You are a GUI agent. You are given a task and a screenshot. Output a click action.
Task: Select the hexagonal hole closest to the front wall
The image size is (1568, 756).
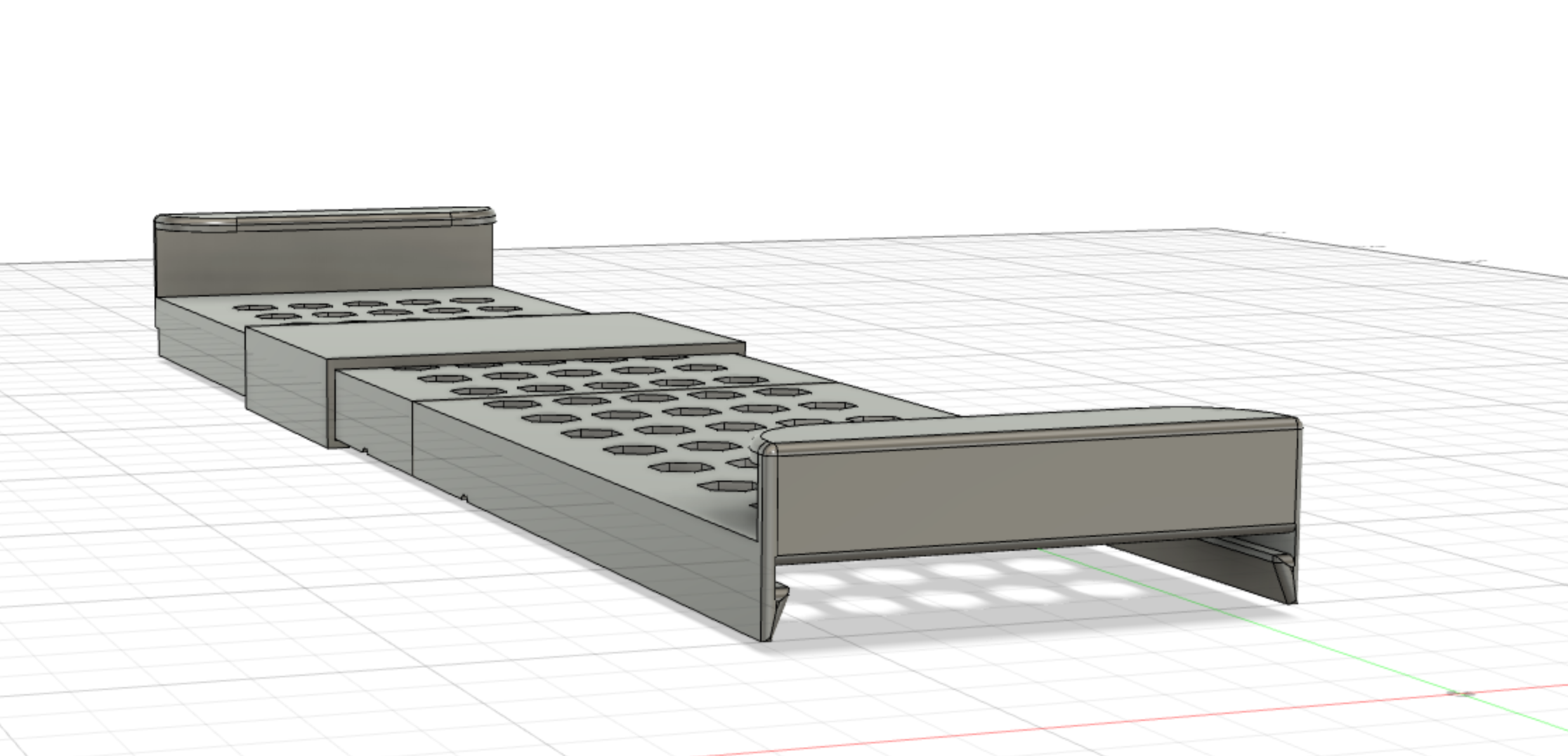click(727, 485)
